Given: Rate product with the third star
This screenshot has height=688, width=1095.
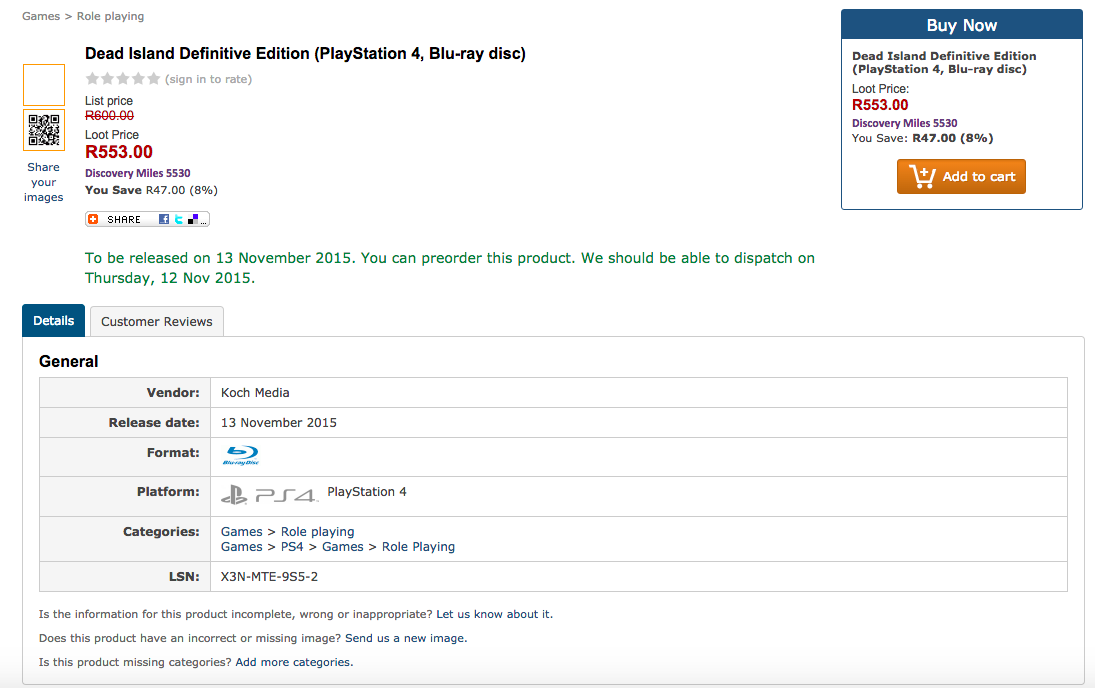Looking at the screenshot, I should (123, 79).
